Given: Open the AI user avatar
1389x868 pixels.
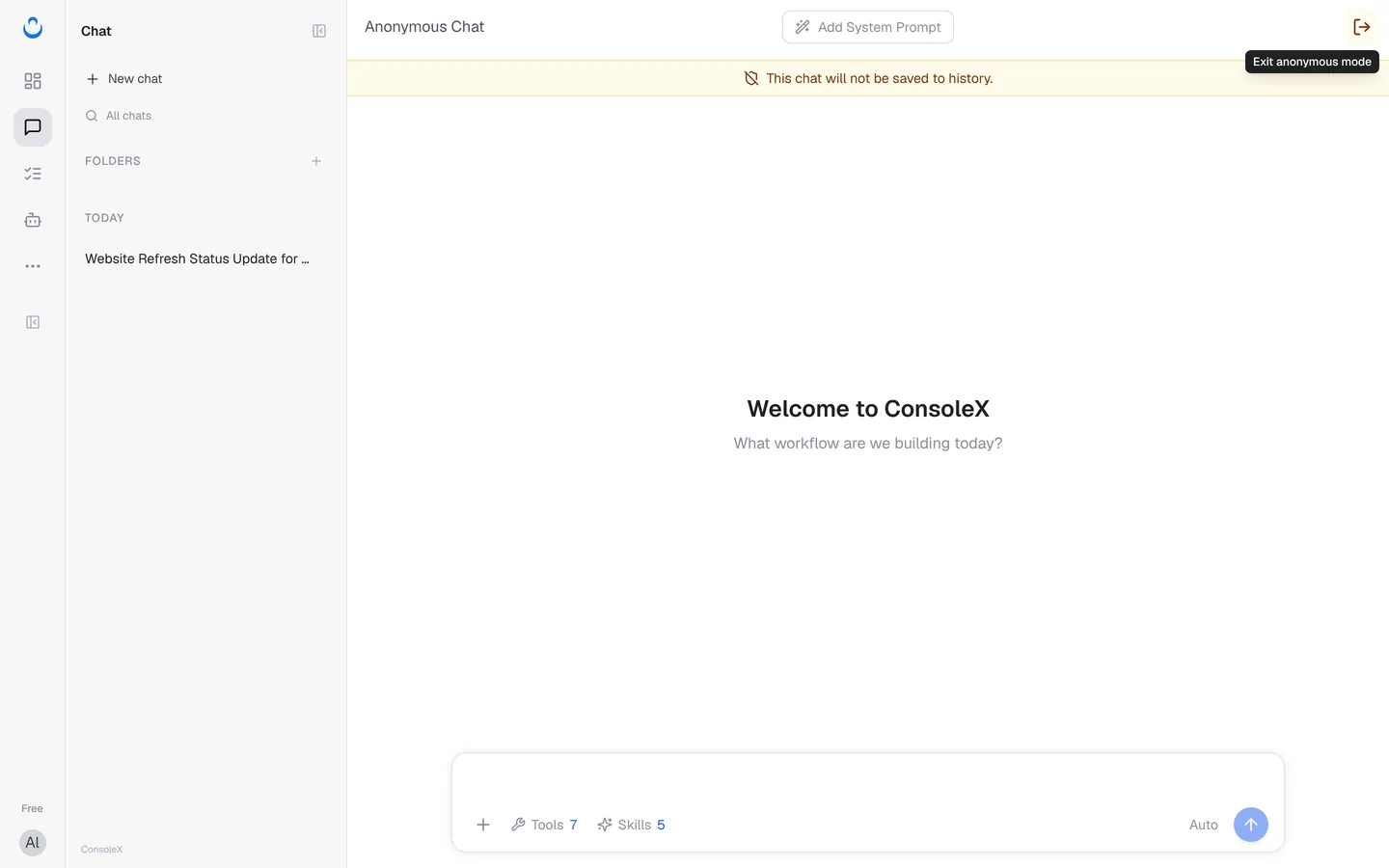Looking at the screenshot, I should (33, 843).
